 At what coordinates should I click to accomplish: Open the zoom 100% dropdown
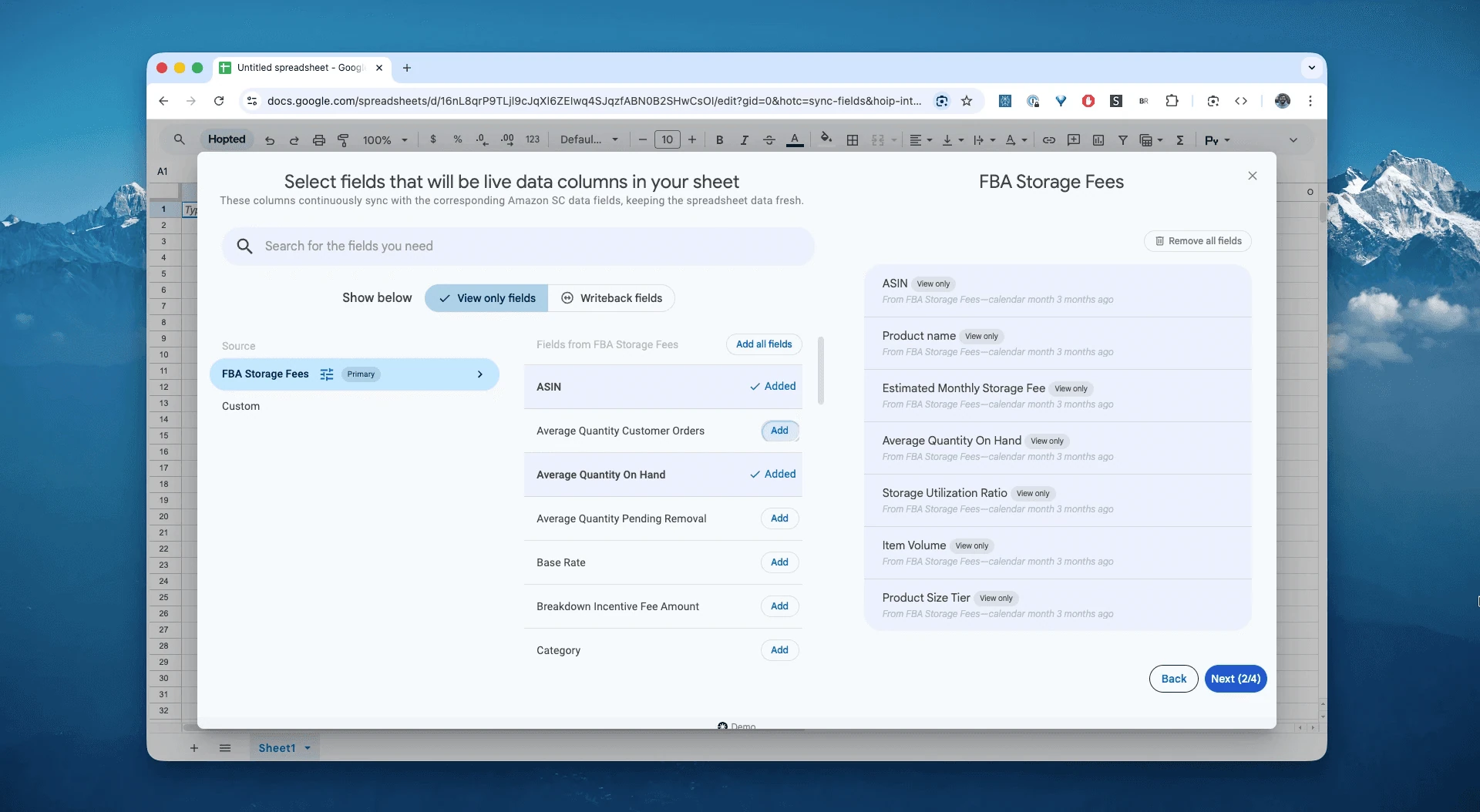(x=385, y=140)
